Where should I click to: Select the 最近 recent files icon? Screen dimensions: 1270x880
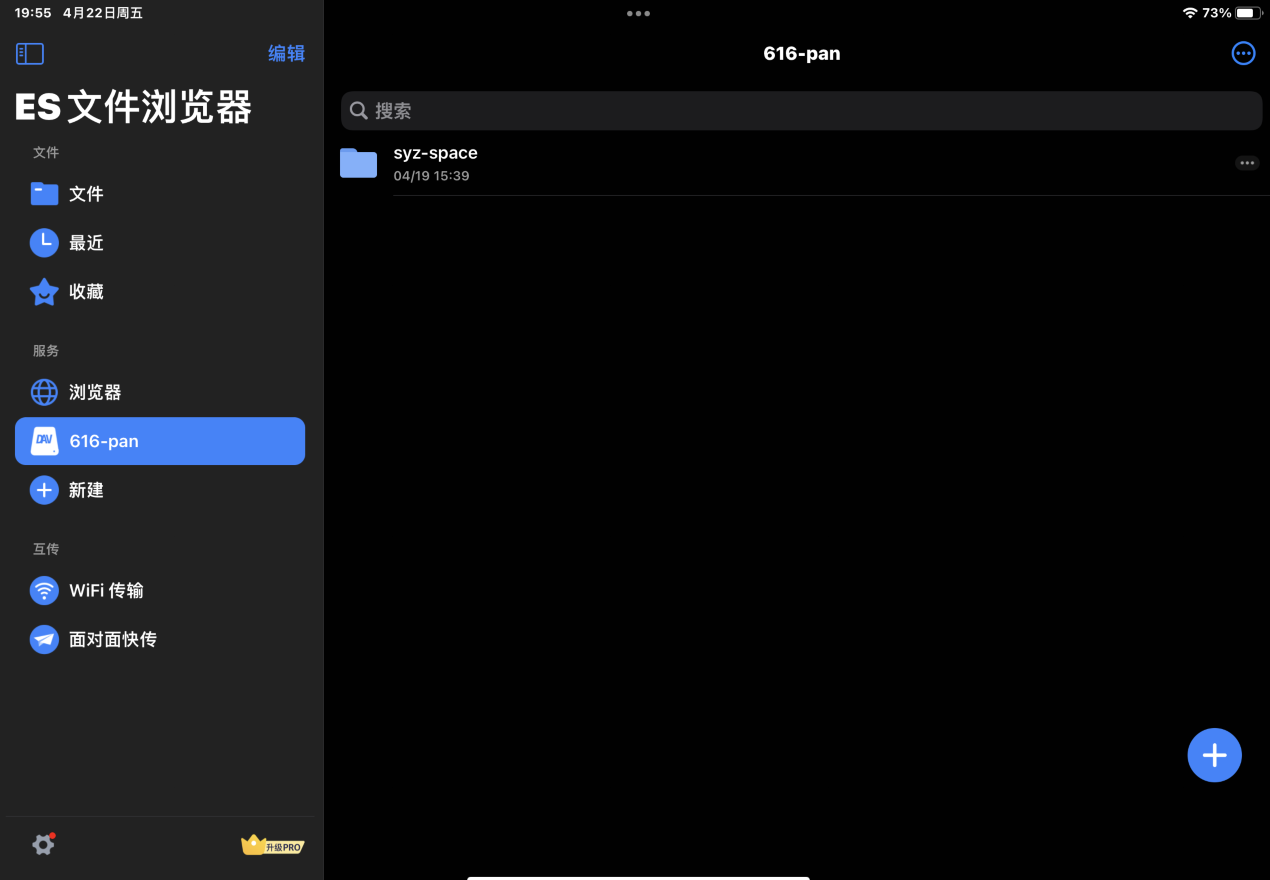[x=85, y=242]
